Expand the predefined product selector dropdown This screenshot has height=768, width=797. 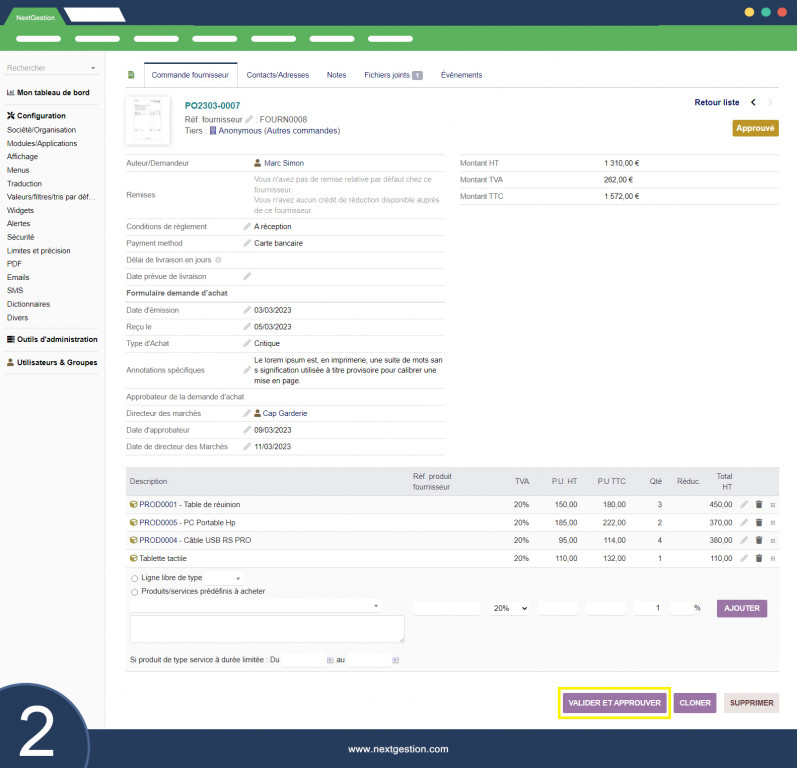[x=256, y=606]
